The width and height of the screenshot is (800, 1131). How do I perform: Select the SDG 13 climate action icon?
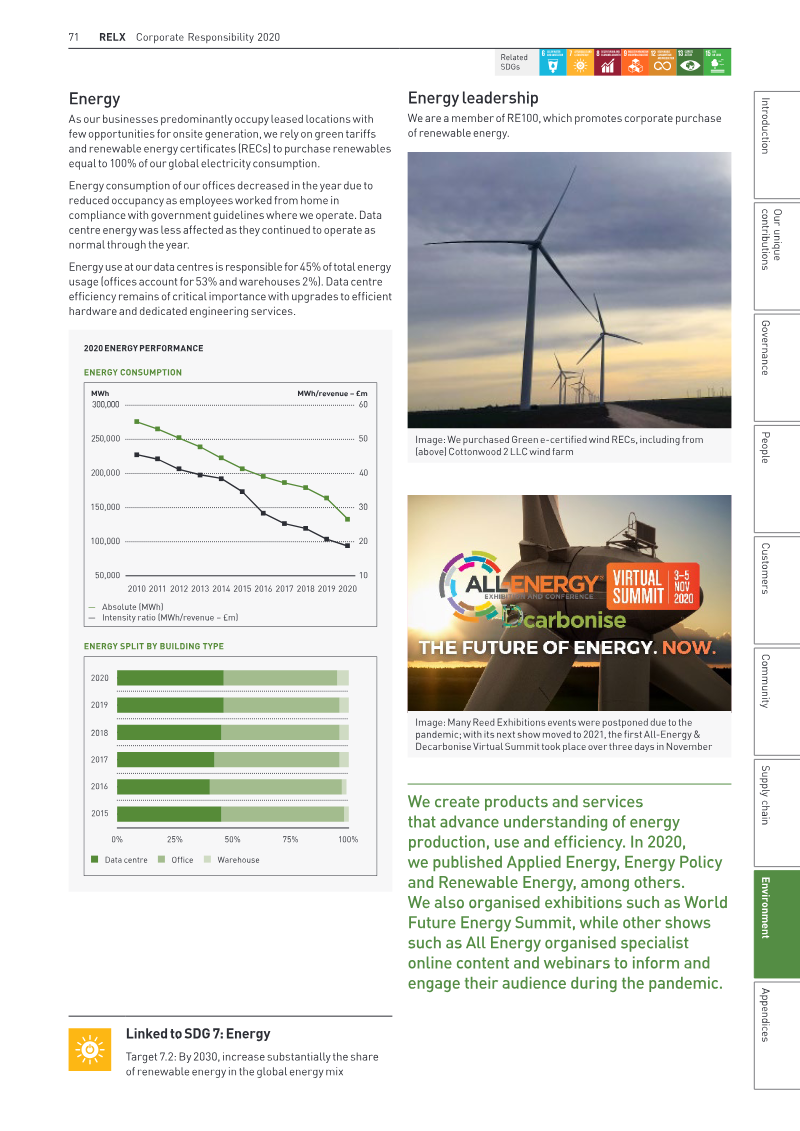tap(690, 62)
